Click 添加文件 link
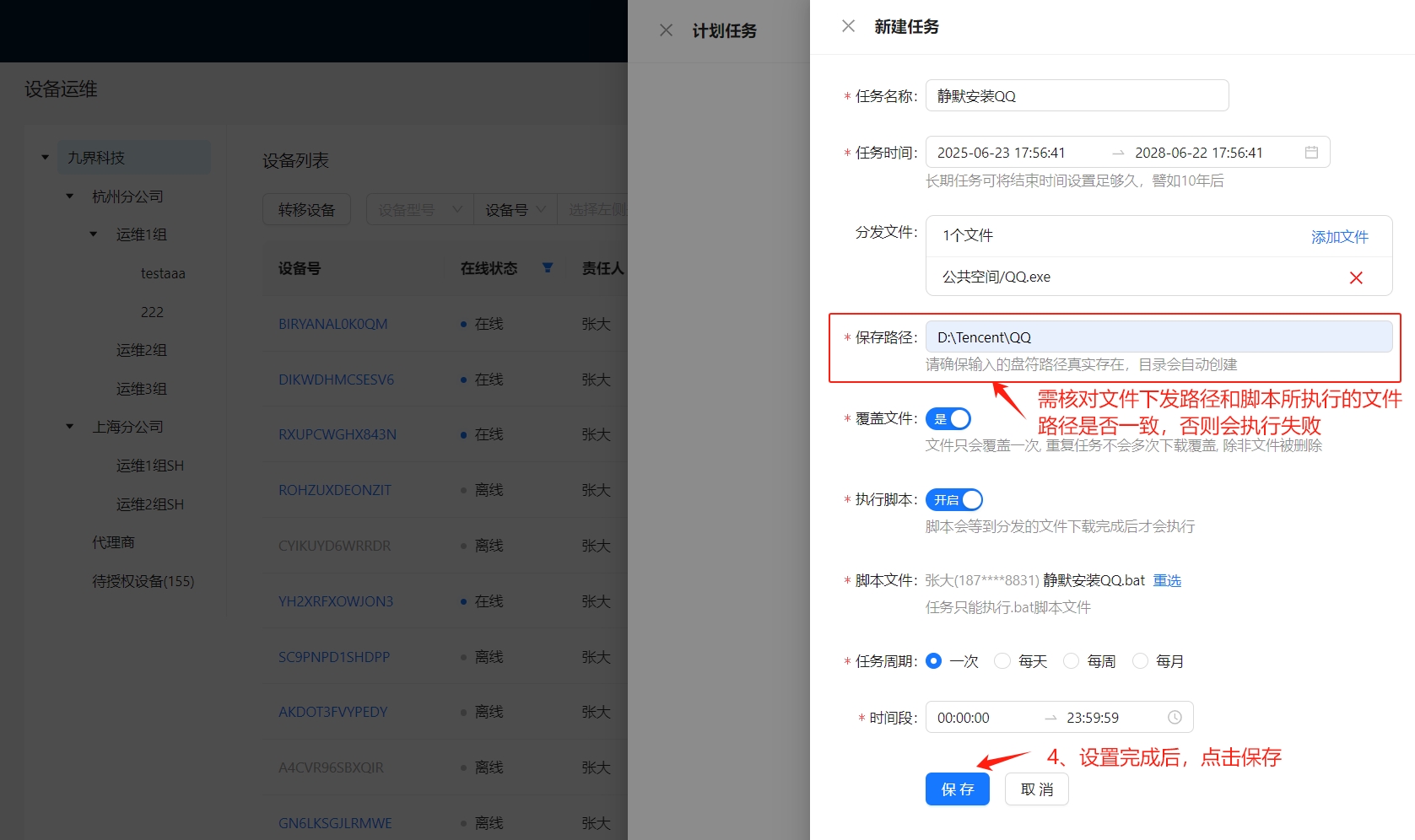1415x840 pixels. pos(1340,237)
